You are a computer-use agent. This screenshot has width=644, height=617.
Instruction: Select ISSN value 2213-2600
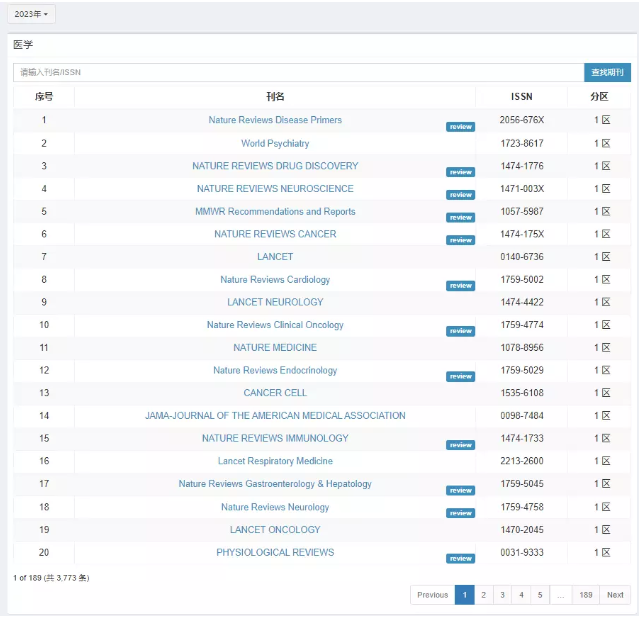click(x=522, y=461)
